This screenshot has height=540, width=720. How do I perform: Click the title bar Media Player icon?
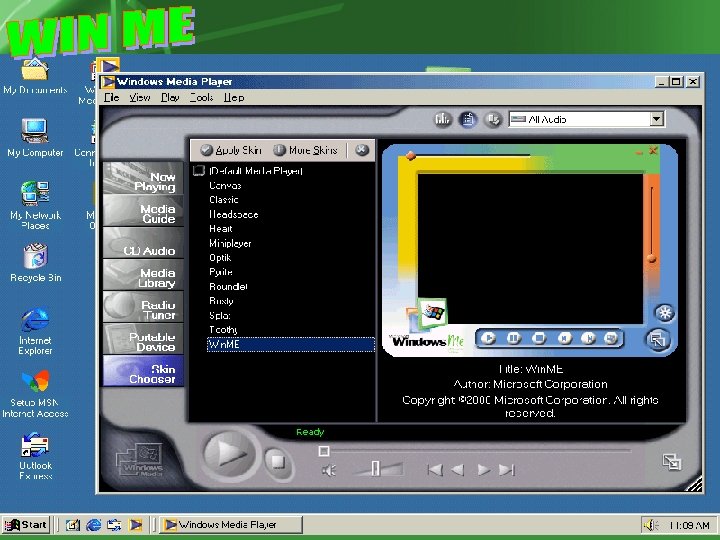pyautogui.click(x=108, y=82)
